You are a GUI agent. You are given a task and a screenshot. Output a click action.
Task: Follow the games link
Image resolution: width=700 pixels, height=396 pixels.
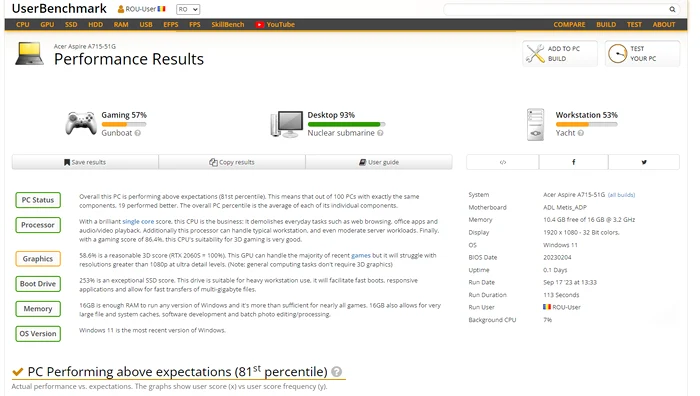point(361,255)
